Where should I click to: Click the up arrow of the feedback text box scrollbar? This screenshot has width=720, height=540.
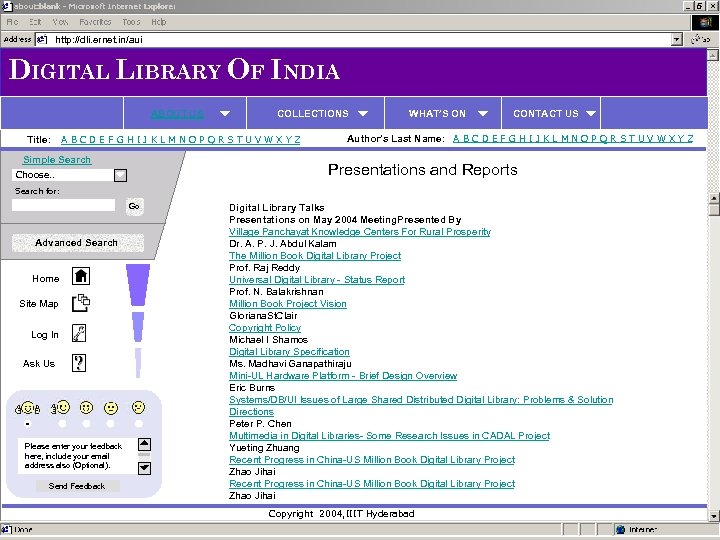click(x=144, y=444)
